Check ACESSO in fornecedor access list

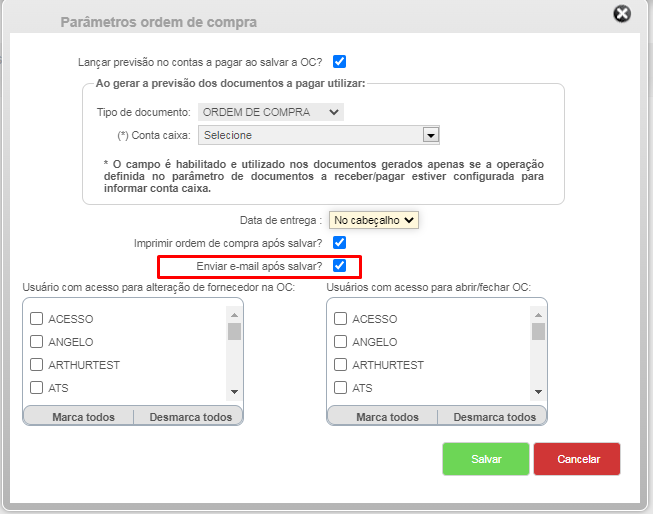pos(37,319)
